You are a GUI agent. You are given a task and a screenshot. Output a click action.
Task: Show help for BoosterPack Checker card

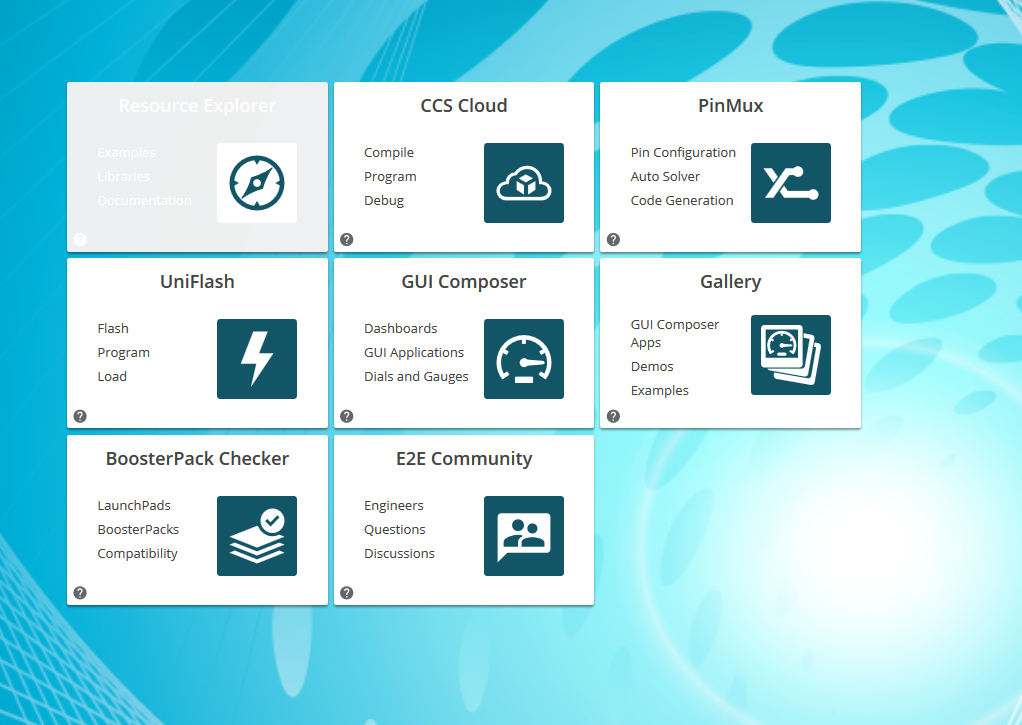(80, 593)
